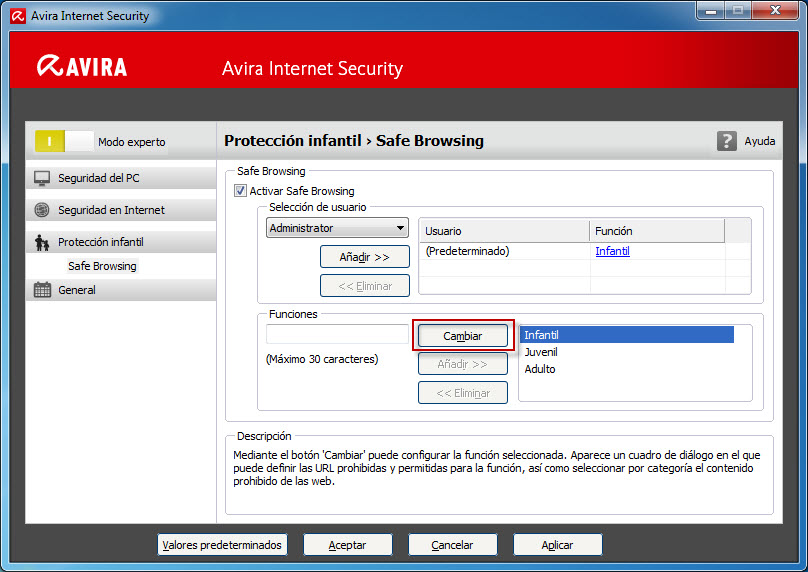Open the Protección infantil section
The height and width of the screenshot is (572, 808).
pyautogui.click(x=121, y=242)
